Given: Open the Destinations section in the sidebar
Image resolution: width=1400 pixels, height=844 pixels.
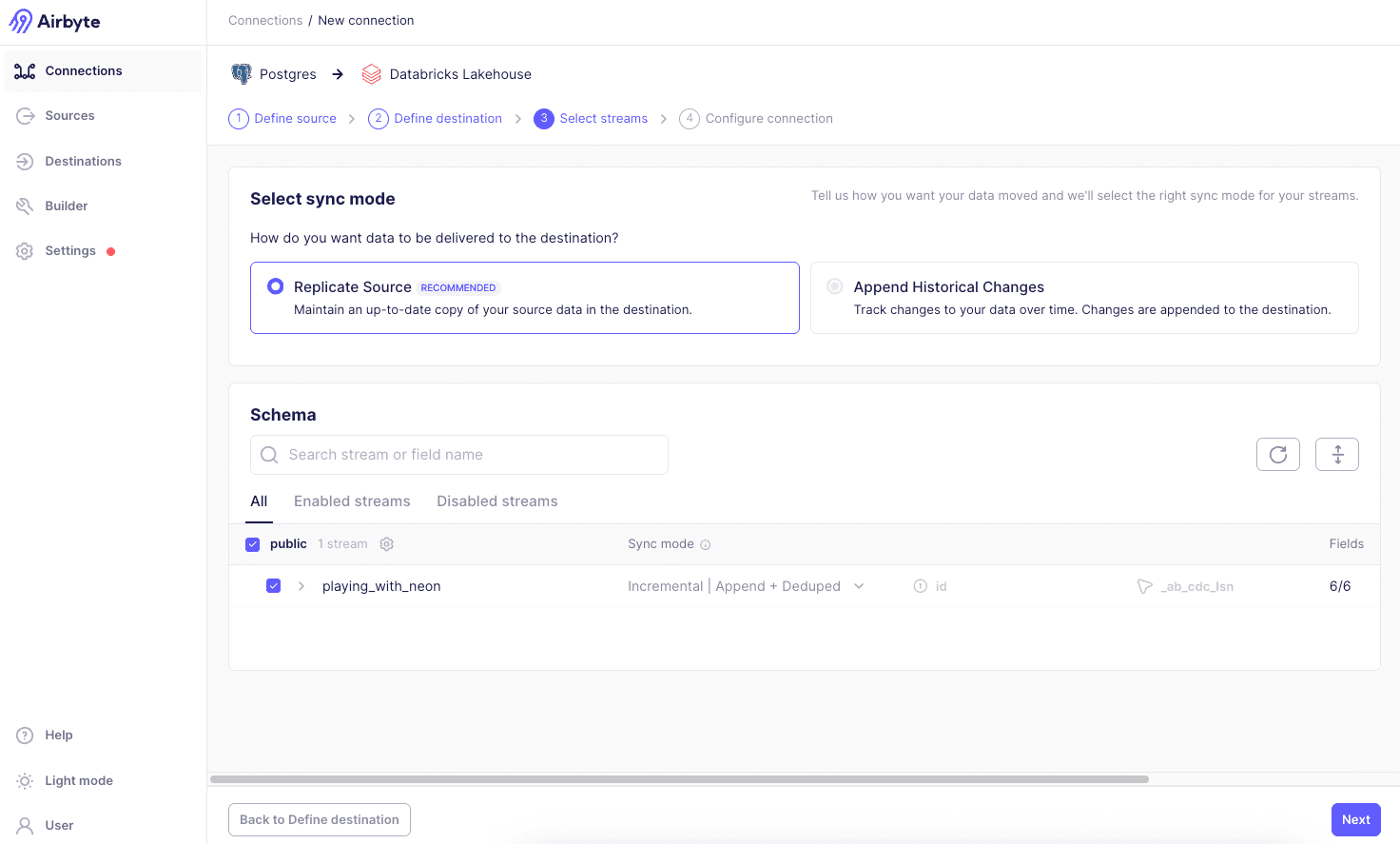Looking at the screenshot, I should (83, 161).
